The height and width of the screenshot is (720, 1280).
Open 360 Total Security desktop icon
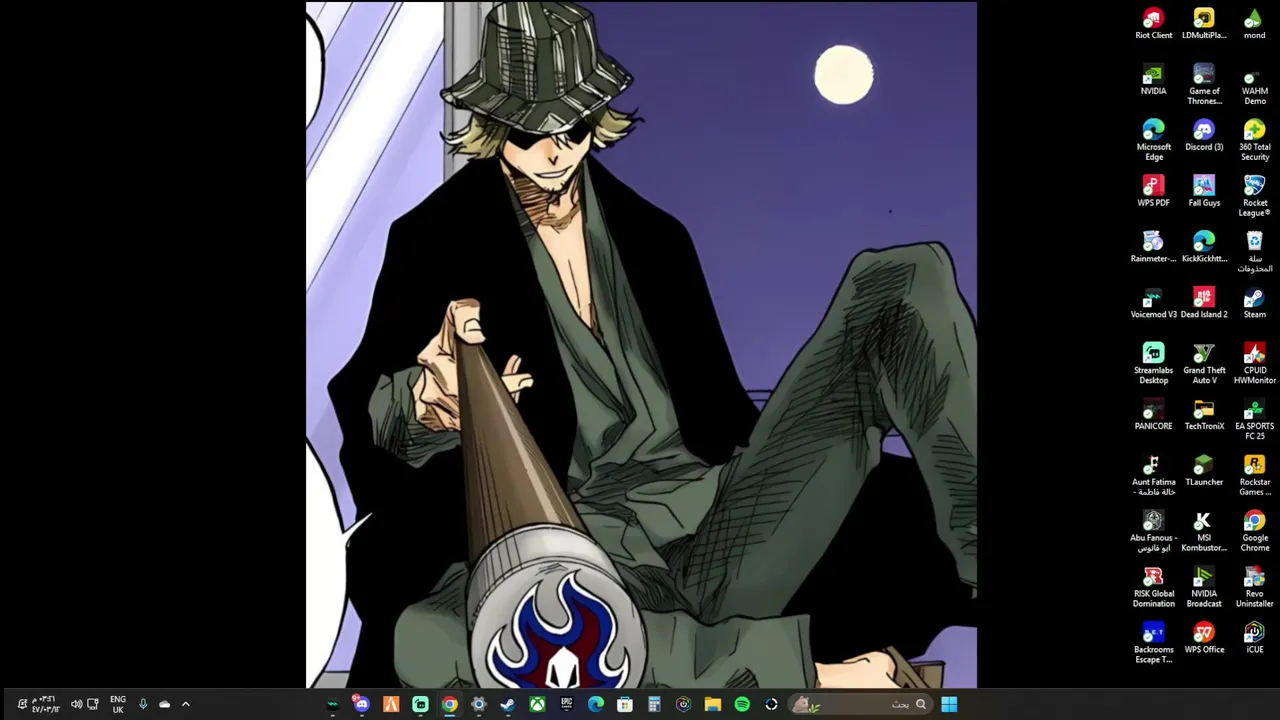(1254, 140)
